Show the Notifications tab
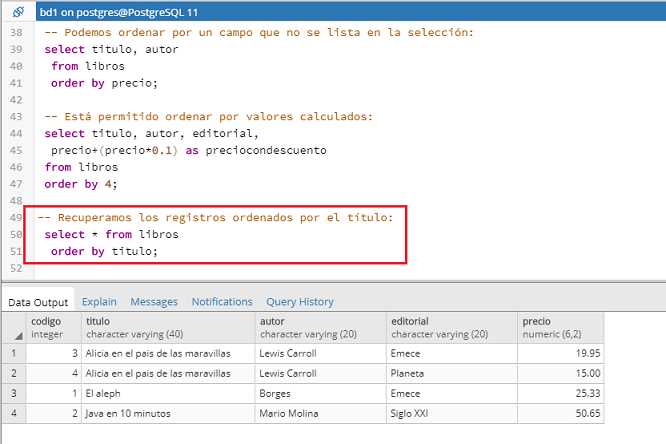 click(x=222, y=302)
